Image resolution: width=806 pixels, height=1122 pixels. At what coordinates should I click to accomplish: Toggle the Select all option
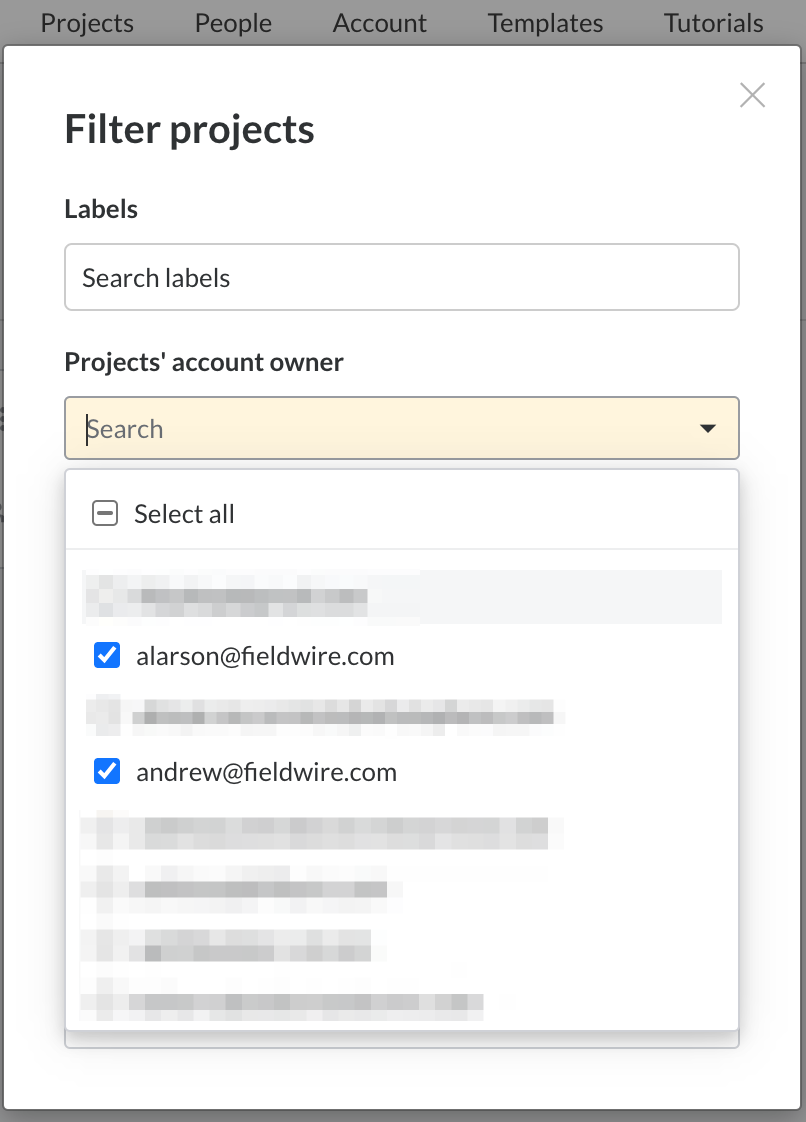[184, 513]
